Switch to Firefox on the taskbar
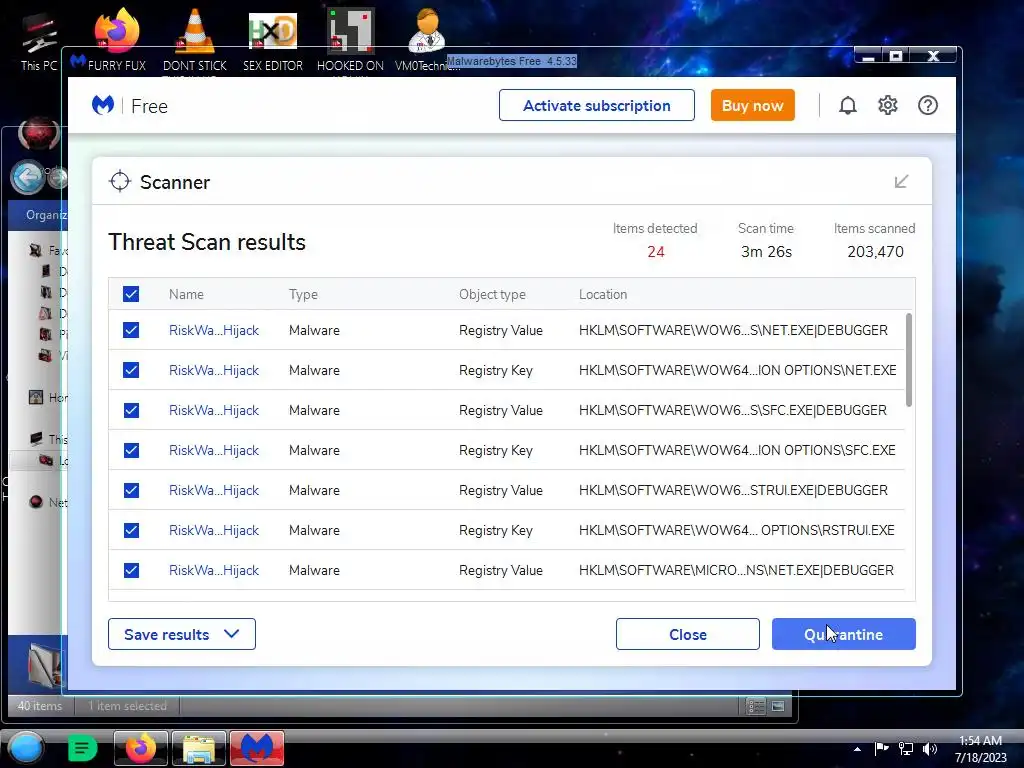Screen dimensions: 1024x768 pos(141,748)
